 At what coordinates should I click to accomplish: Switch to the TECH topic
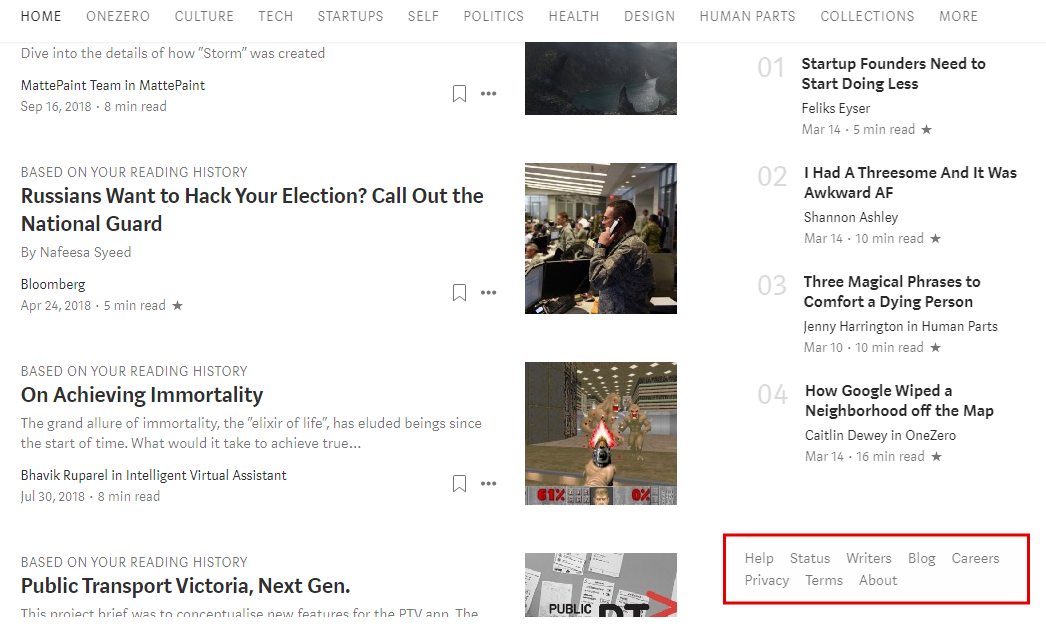click(276, 16)
